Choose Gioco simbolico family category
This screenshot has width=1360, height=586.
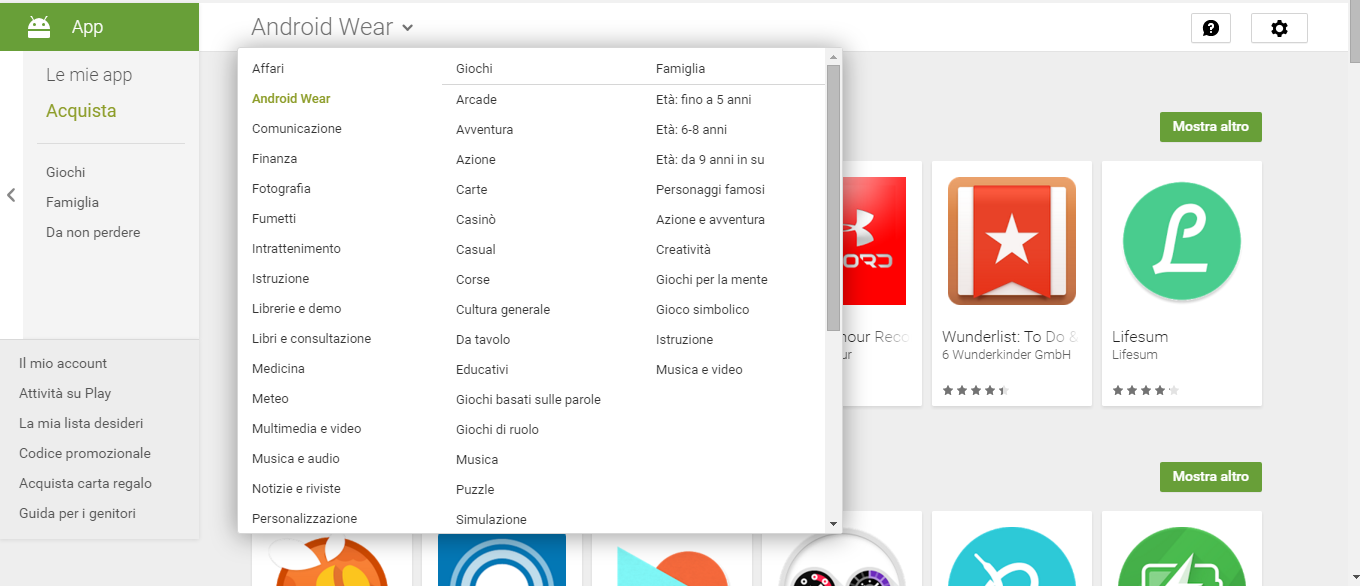[702, 310]
